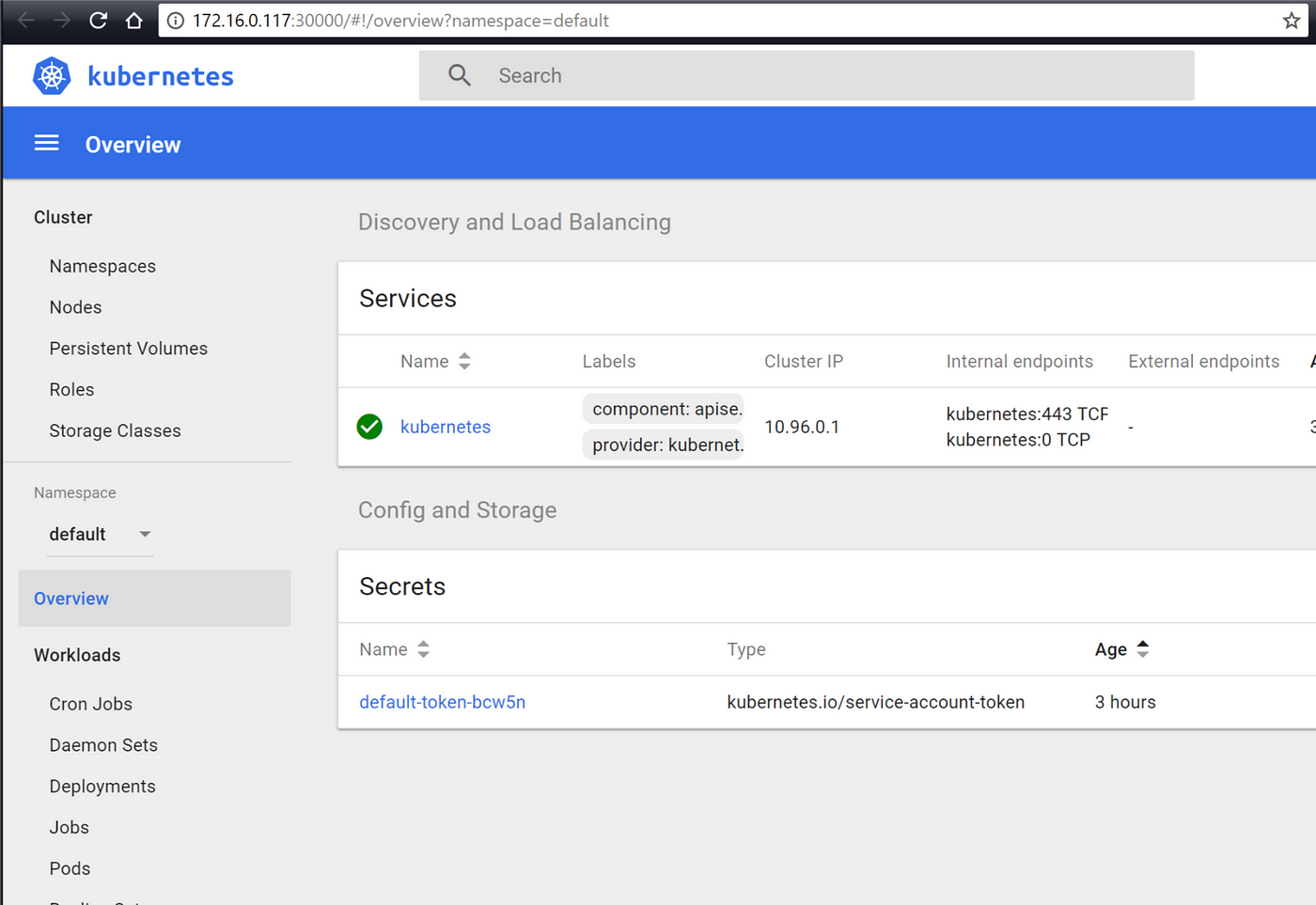This screenshot has width=1316, height=905.
Task: Open Persistent Volumes page
Action: coord(129,349)
